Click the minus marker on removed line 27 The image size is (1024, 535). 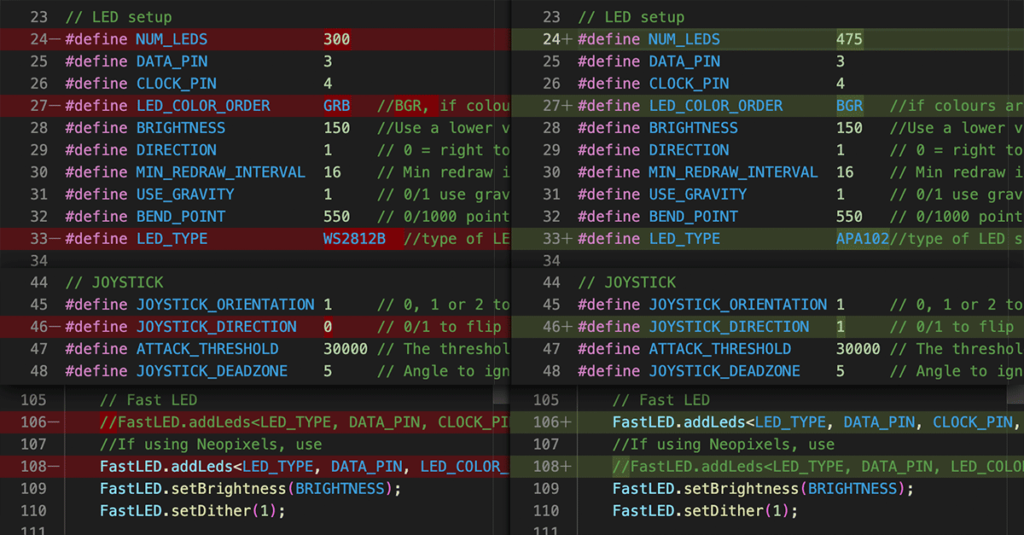click(56, 106)
